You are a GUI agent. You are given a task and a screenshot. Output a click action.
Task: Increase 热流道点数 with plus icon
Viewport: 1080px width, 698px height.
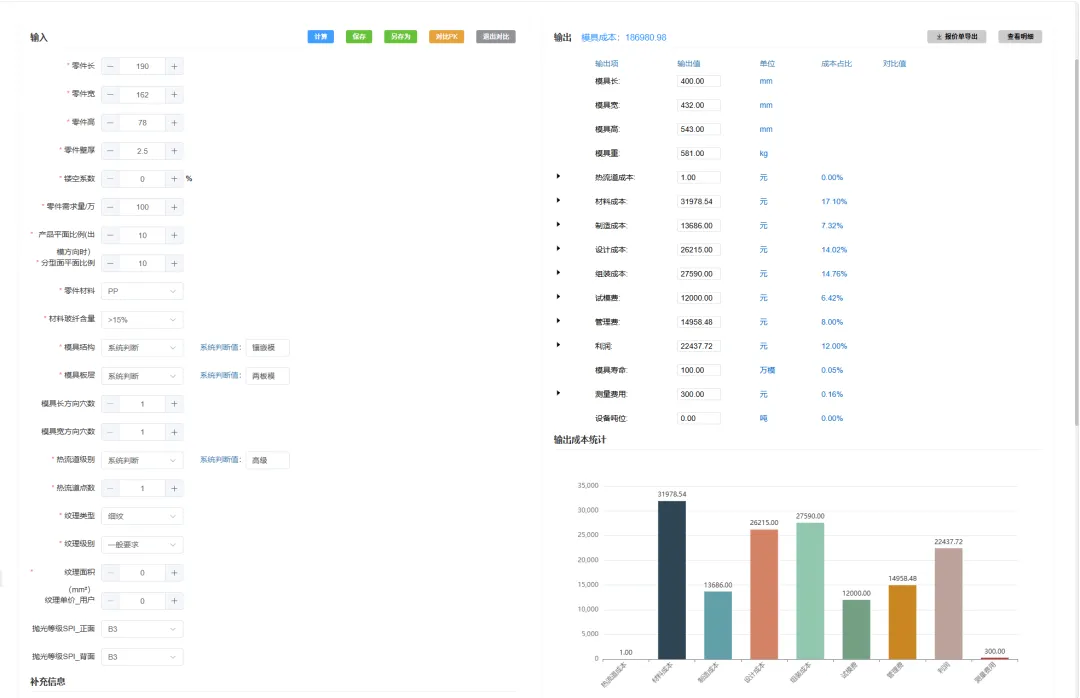point(174,489)
